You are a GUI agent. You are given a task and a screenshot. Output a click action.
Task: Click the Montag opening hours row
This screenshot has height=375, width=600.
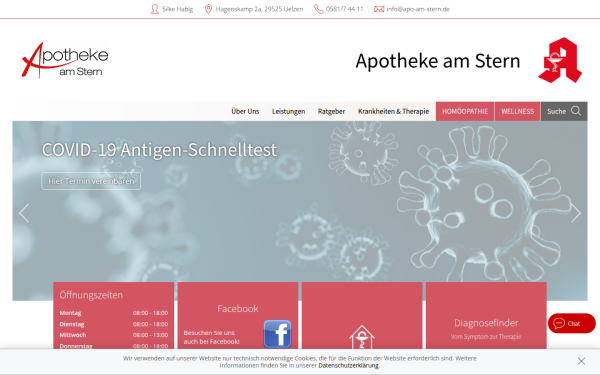114,313
